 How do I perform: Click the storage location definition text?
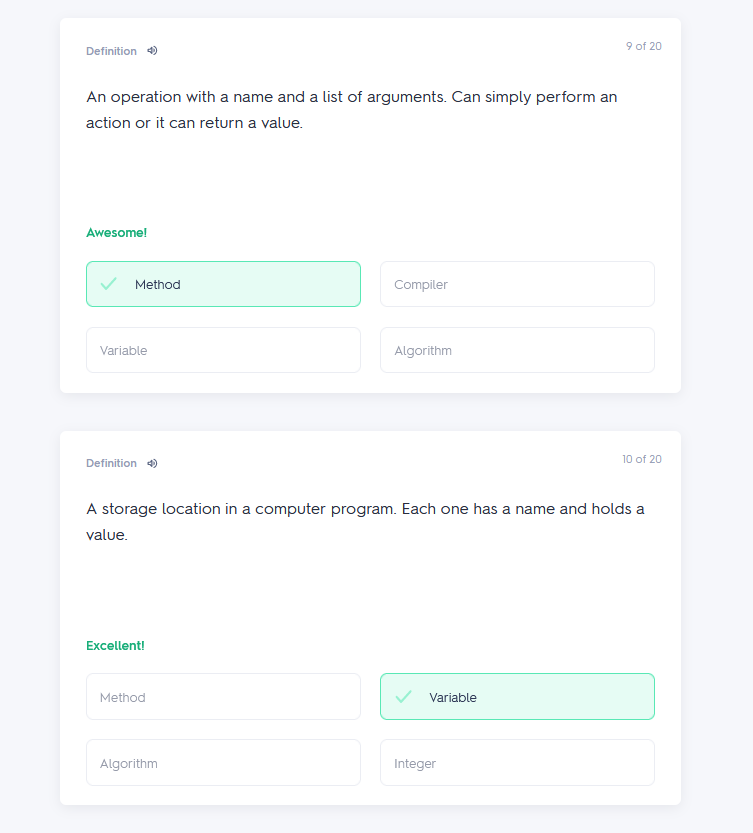[x=365, y=522]
